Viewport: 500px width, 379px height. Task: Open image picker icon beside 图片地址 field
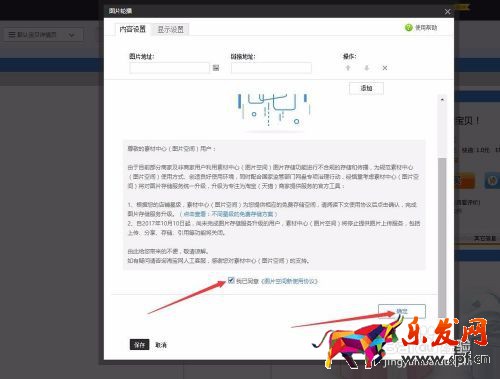[216, 68]
